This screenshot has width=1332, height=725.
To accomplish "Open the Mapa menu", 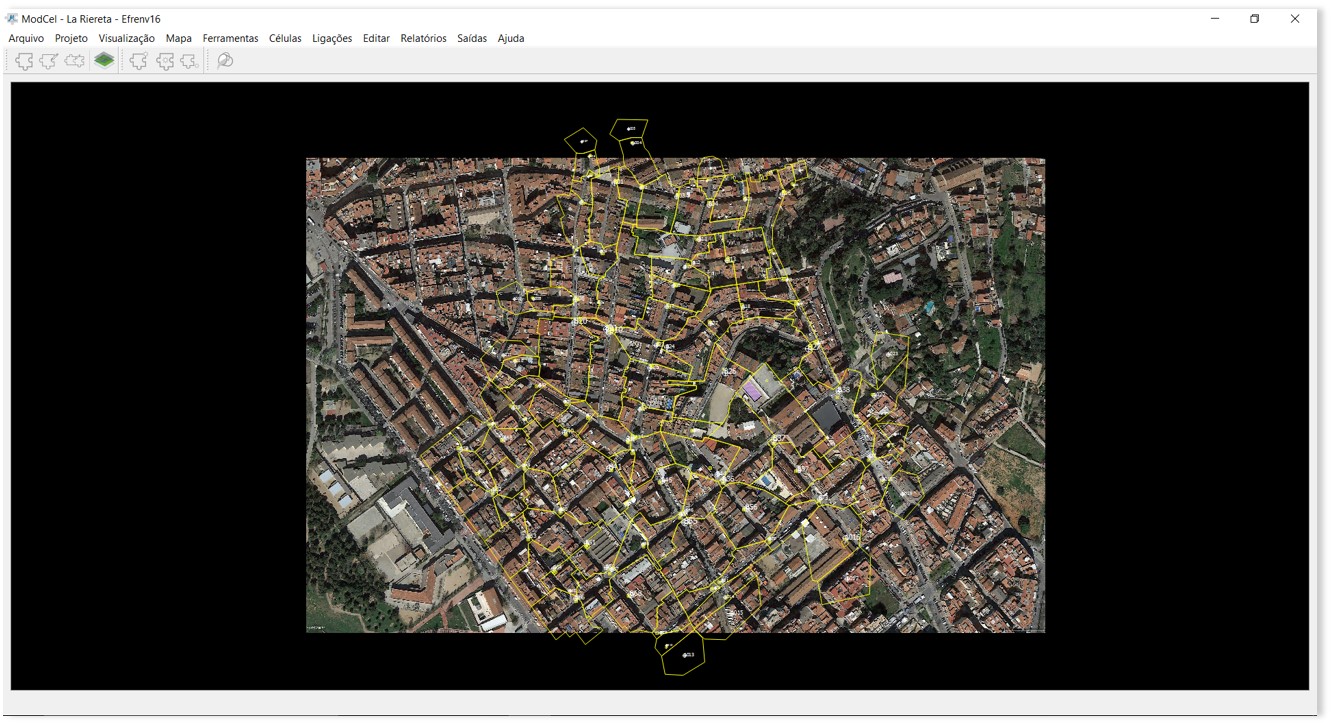I will coord(179,38).
